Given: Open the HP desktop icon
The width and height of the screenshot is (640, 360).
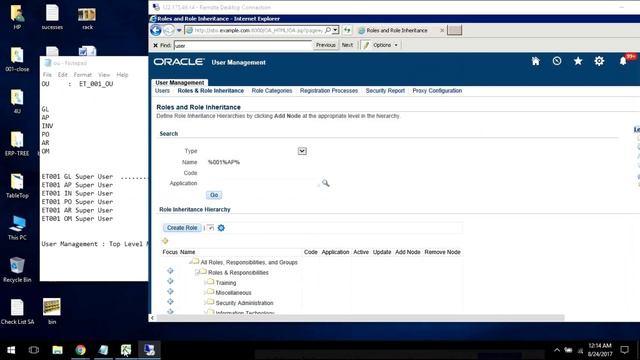Looking at the screenshot, I should click(x=17, y=17).
